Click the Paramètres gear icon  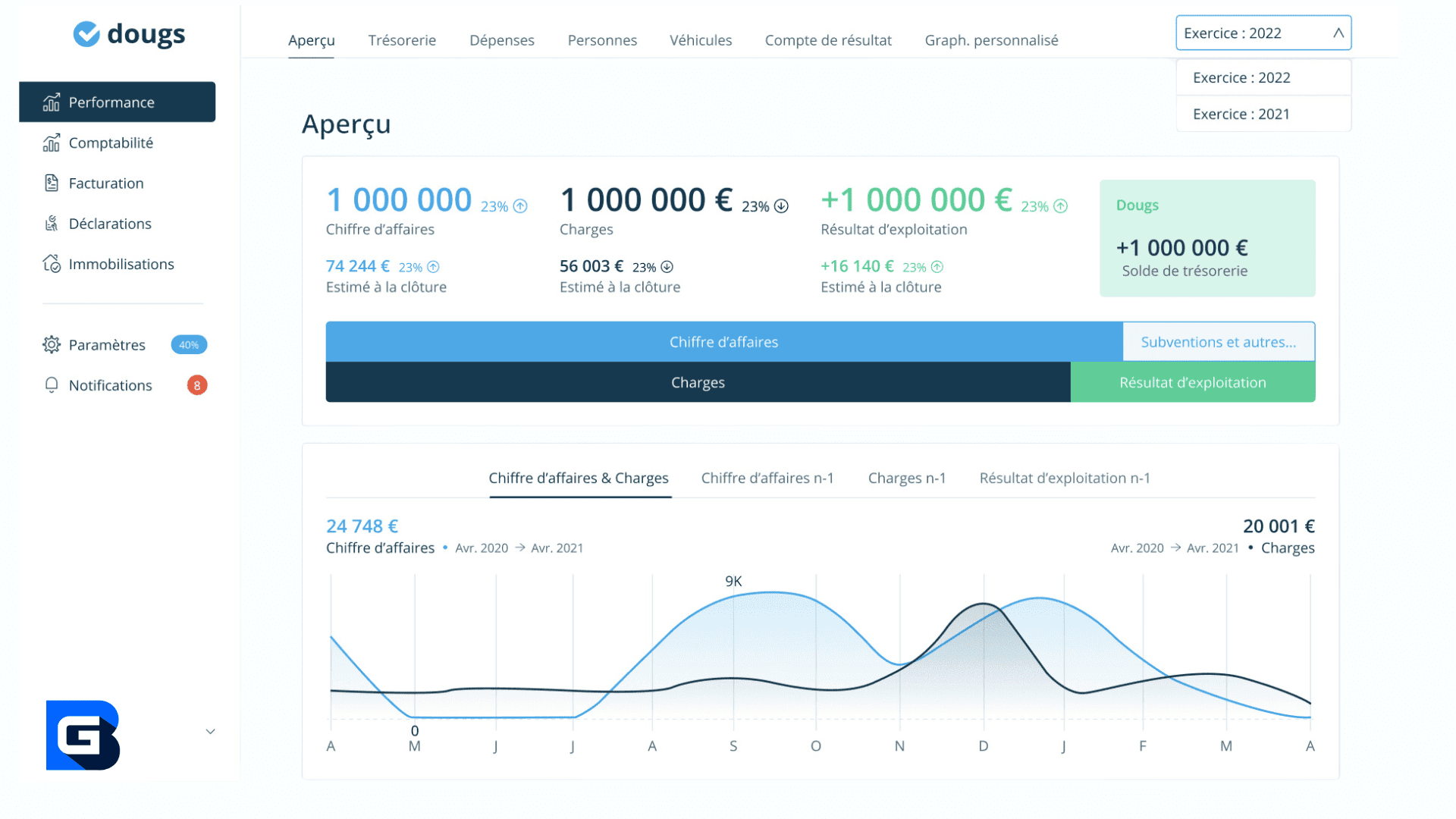(x=51, y=345)
